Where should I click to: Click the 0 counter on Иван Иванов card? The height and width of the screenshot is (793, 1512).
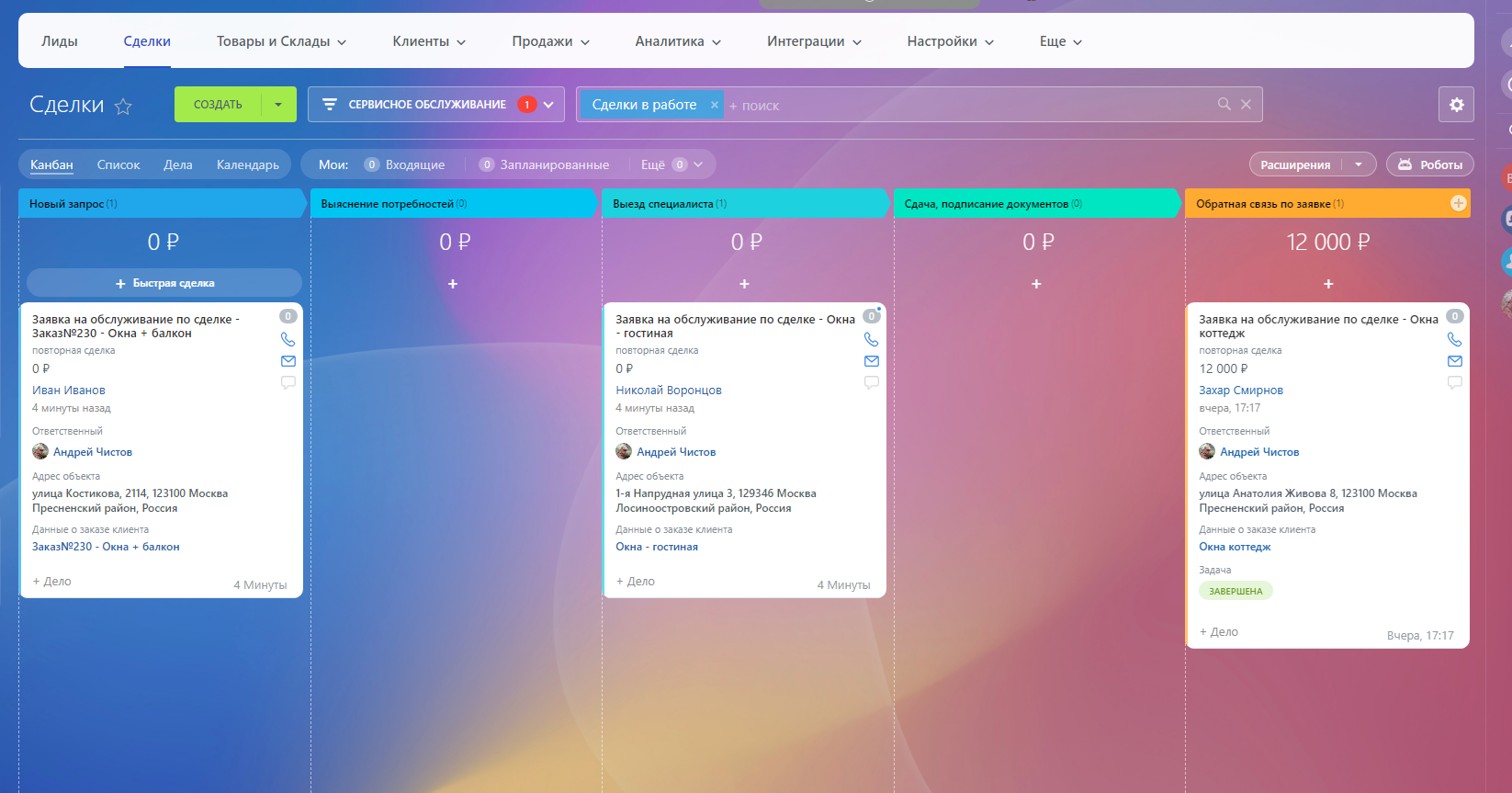(288, 316)
